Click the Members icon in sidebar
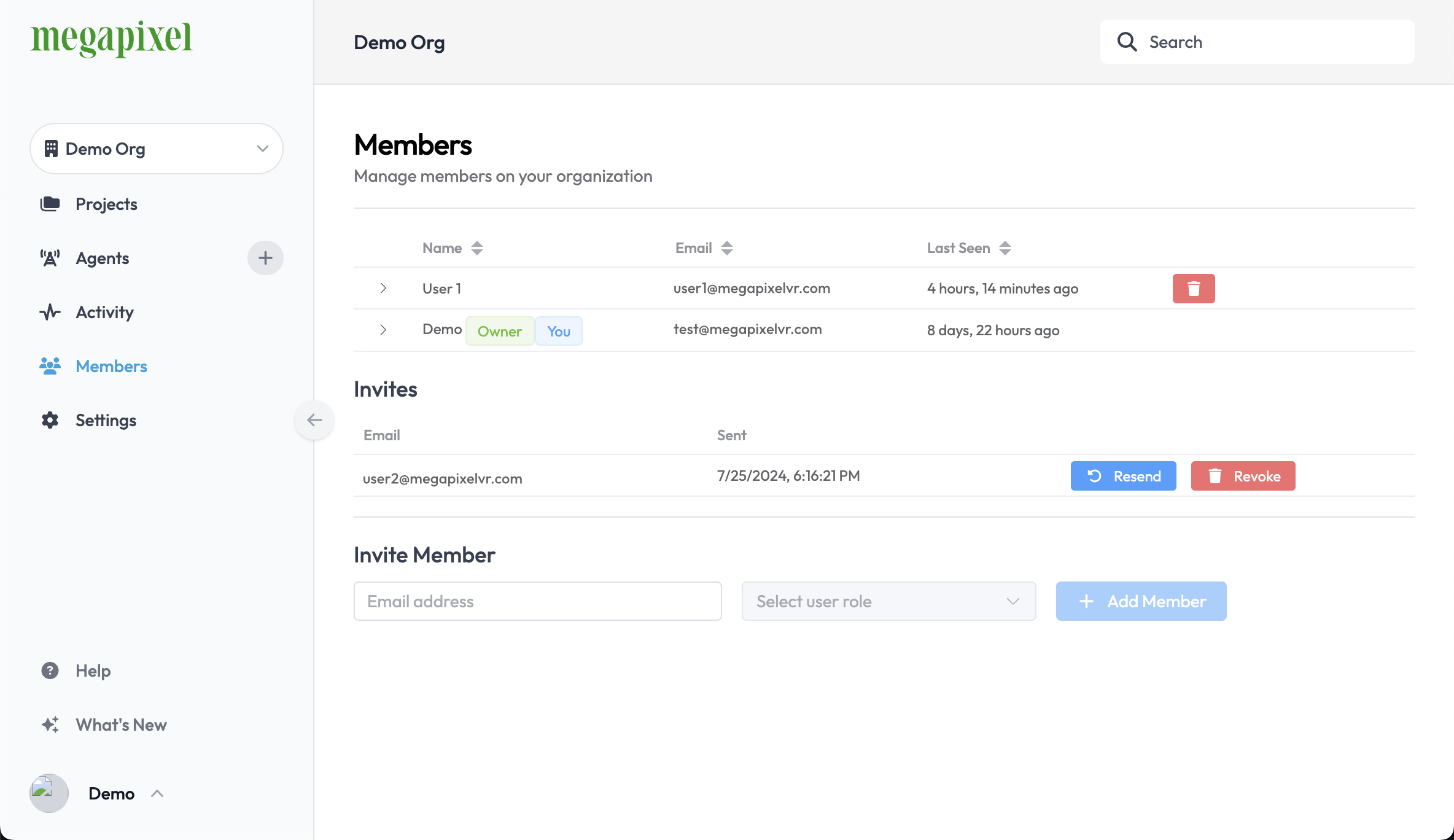This screenshot has height=840, width=1454. tap(50, 365)
